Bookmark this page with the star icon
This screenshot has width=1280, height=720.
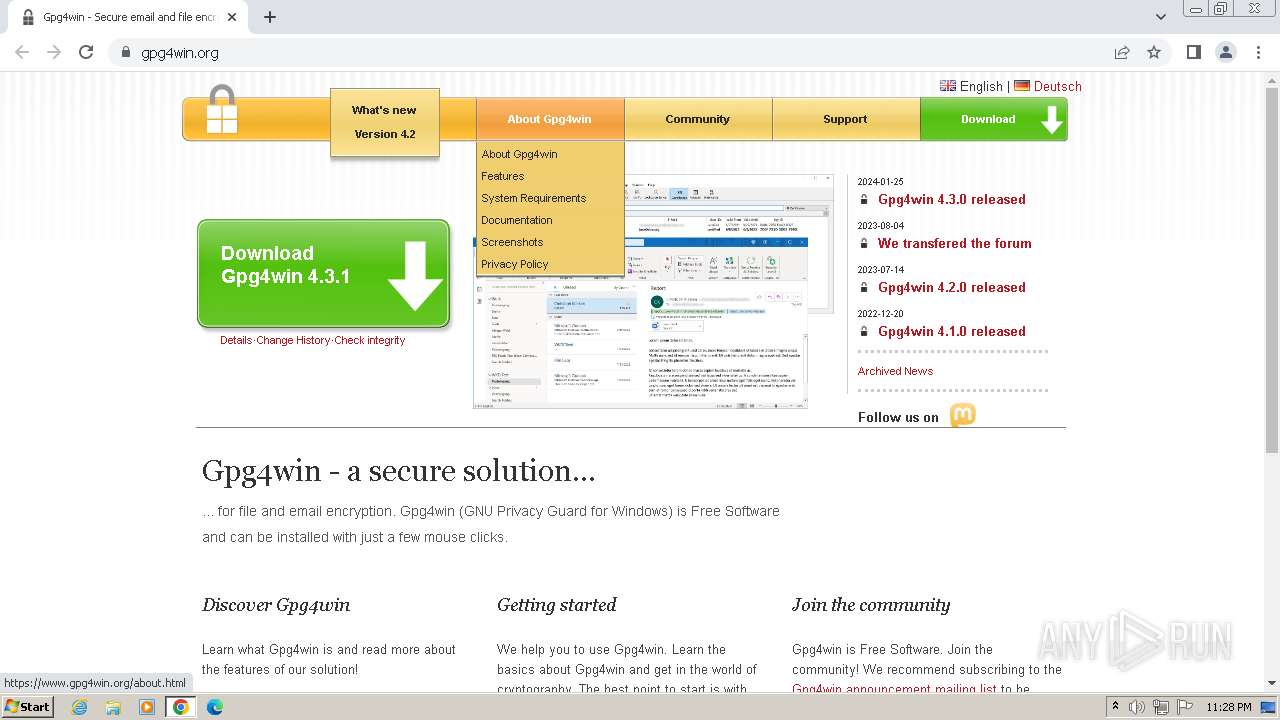click(1154, 52)
